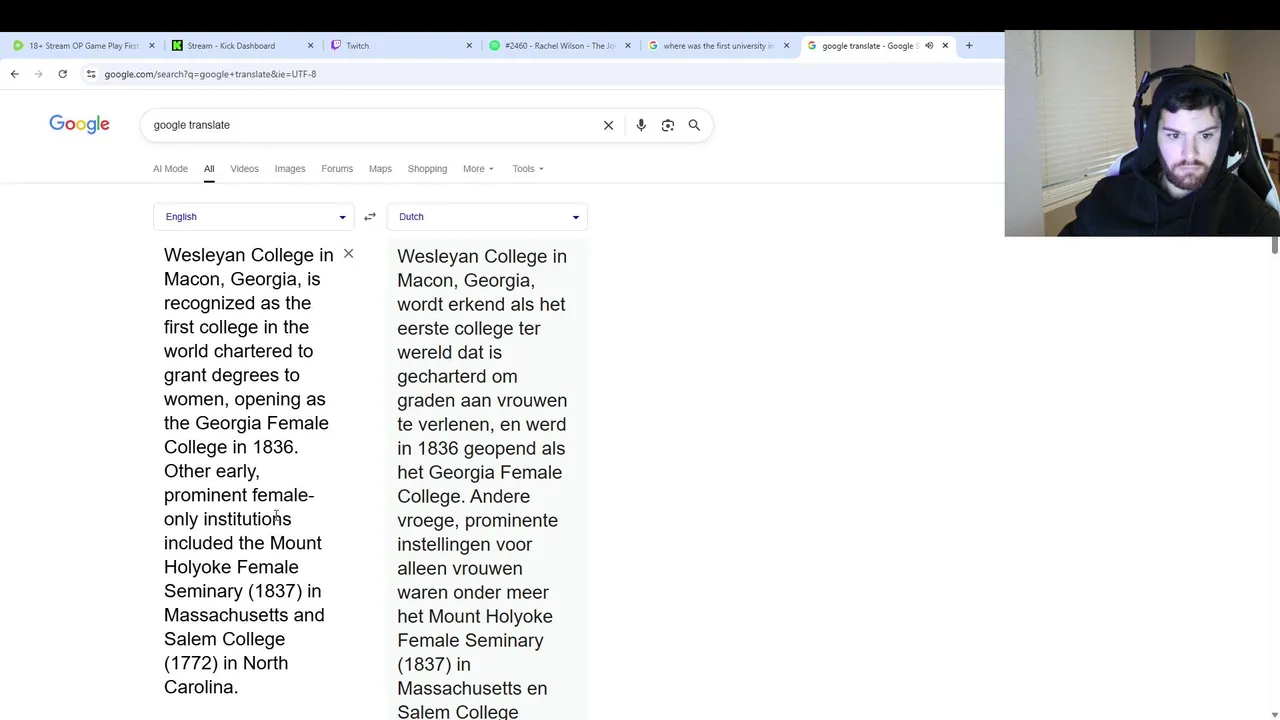
Task: View site information icon in address bar
Action: click(91, 74)
